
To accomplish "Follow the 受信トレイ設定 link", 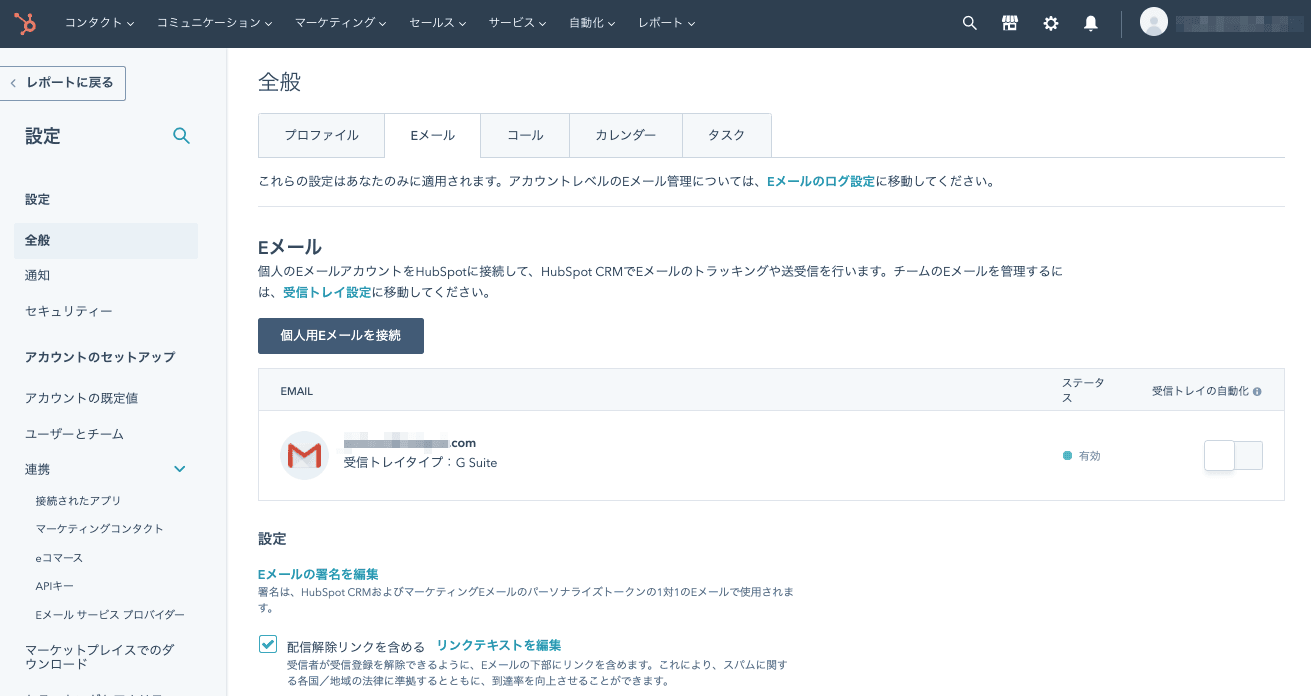I will [327, 293].
